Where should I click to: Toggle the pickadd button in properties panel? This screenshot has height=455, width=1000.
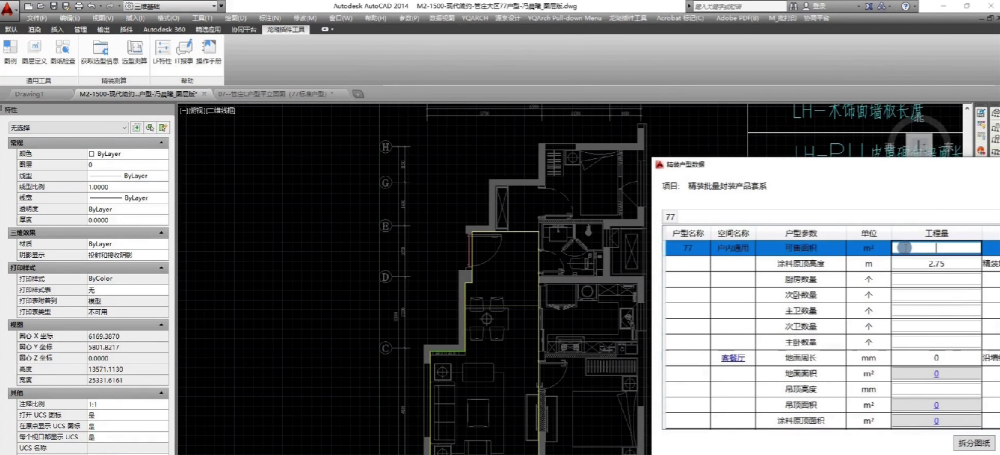click(x=135, y=128)
